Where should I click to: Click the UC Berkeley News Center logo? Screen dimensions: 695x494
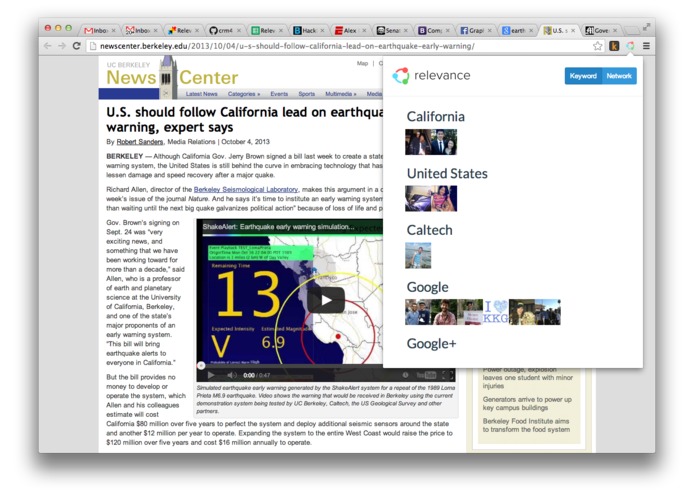click(172, 77)
